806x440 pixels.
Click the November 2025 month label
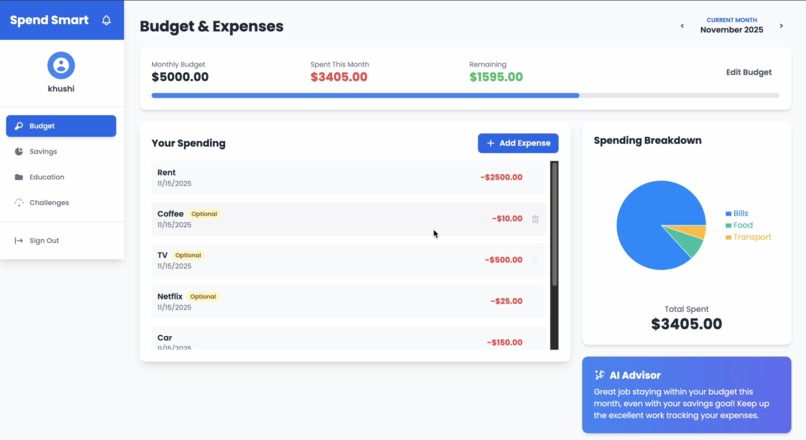tap(731, 30)
